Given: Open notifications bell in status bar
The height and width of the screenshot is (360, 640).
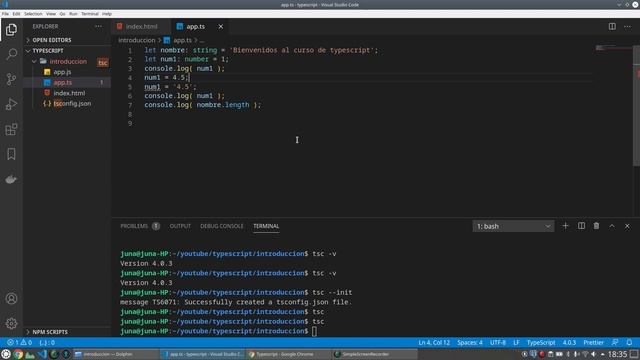Looking at the screenshot, I should point(629,342).
